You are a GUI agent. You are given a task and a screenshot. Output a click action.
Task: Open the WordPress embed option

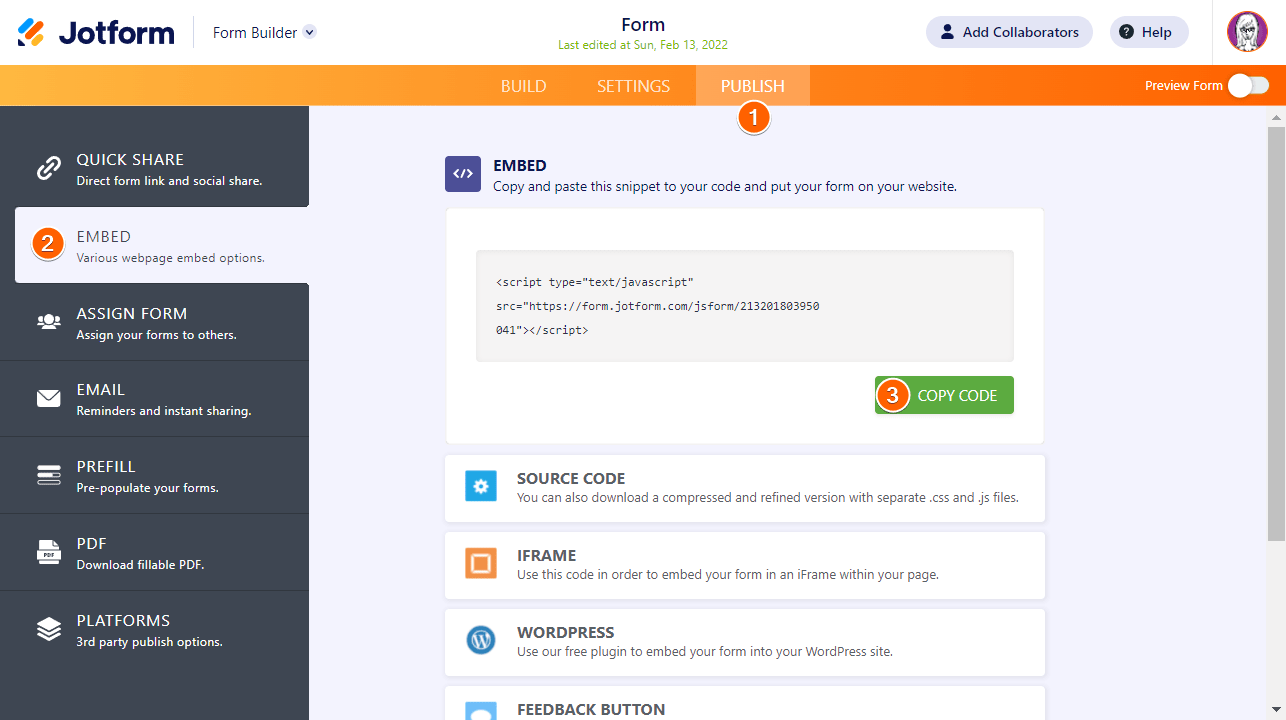pyautogui.click(x=745, y=642)
